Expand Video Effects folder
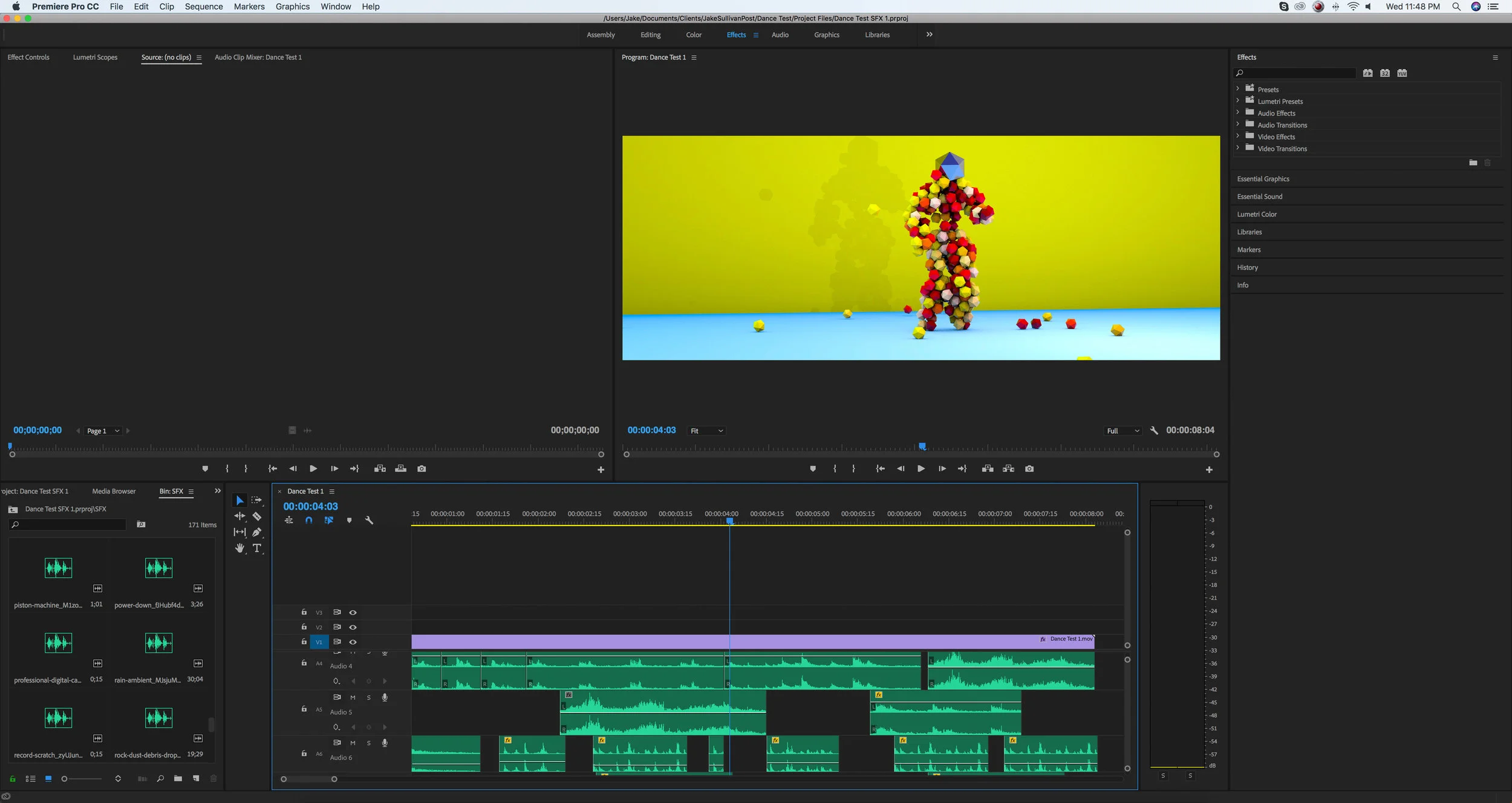 tap(1238, 137)
